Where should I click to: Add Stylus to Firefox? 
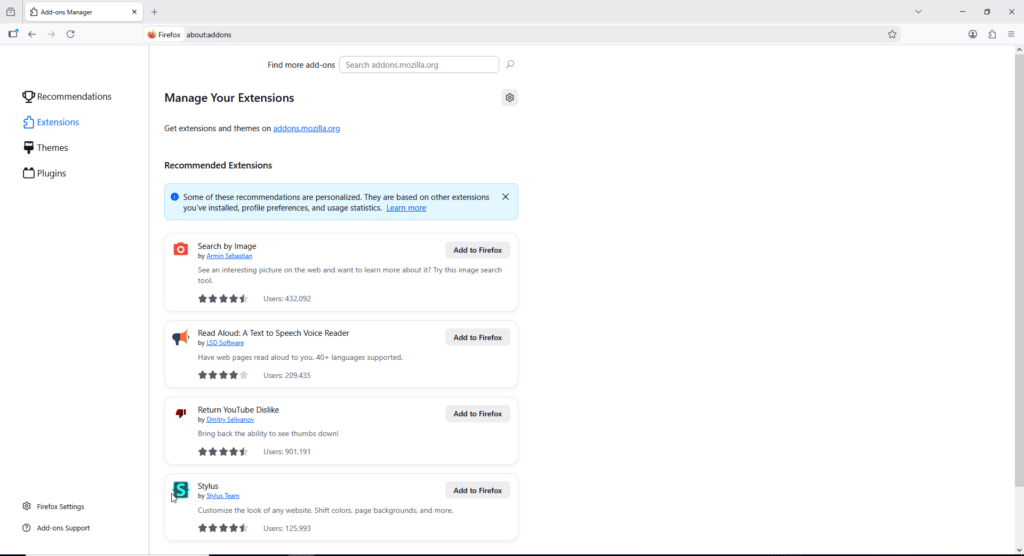click(477, 490)
